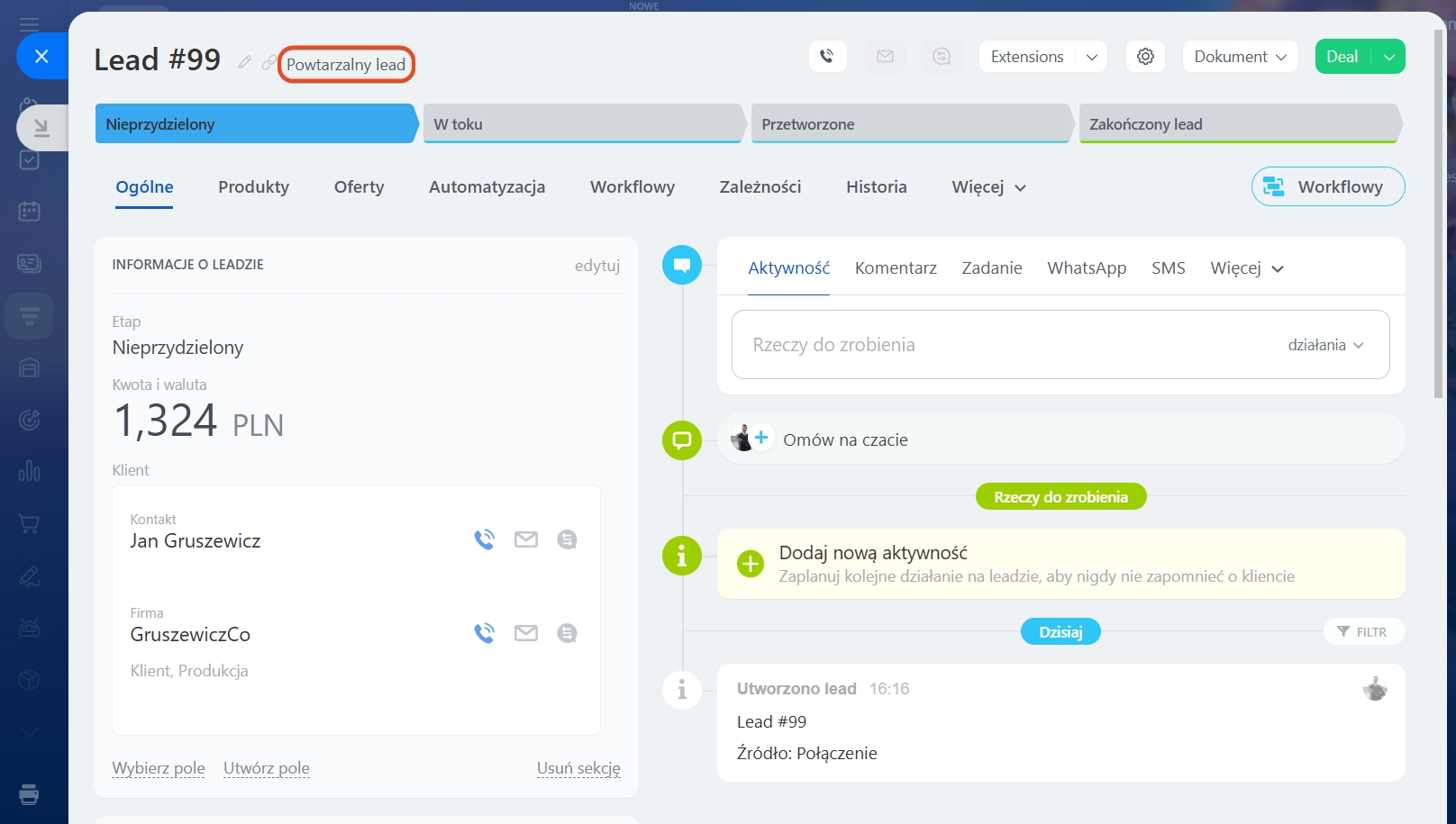1456x824 pixels.
Task: Expand the Więcej tab menu in lead navigation
Action: (988, 187)
